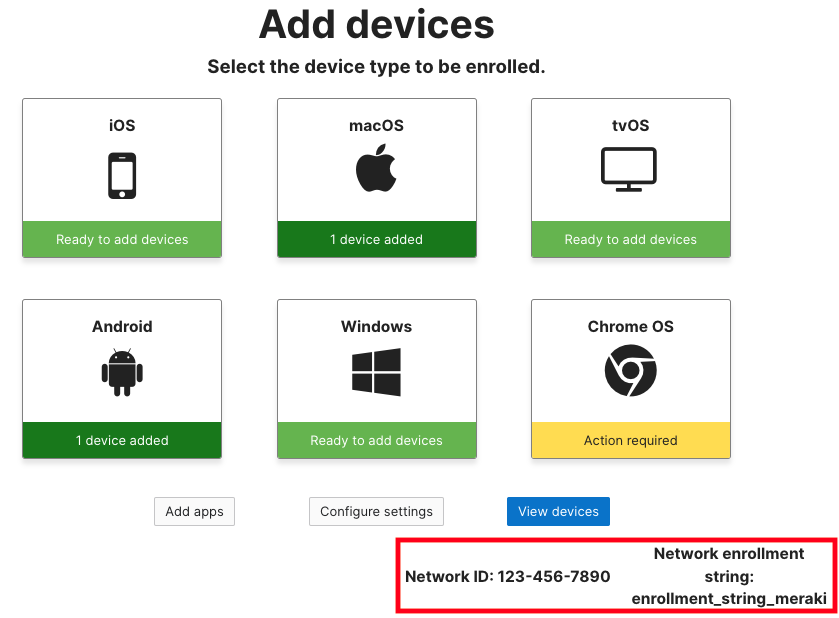Select the Network ID 123-456-7890 text
This screenshot has height=618, width=839.
[x=508, y=576]
